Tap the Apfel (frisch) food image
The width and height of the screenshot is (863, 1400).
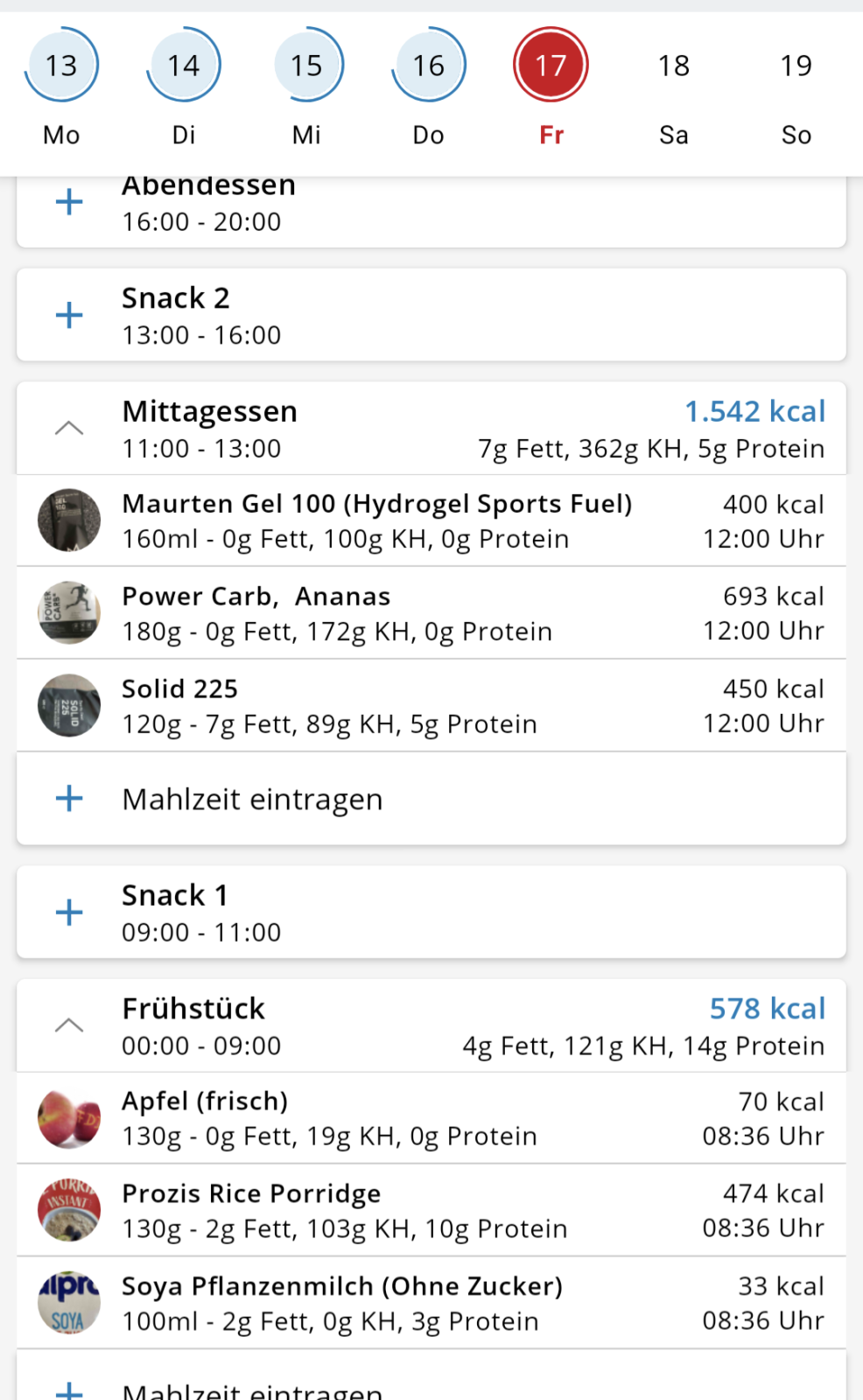tap(69, 1118)
